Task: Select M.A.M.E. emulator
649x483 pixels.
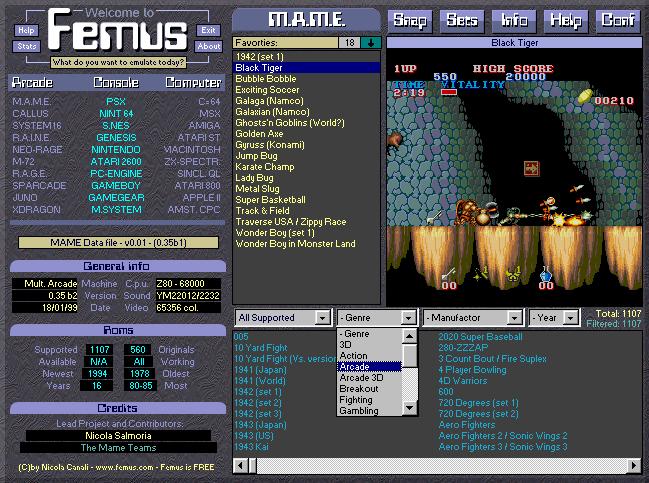Action: [32, 102]
